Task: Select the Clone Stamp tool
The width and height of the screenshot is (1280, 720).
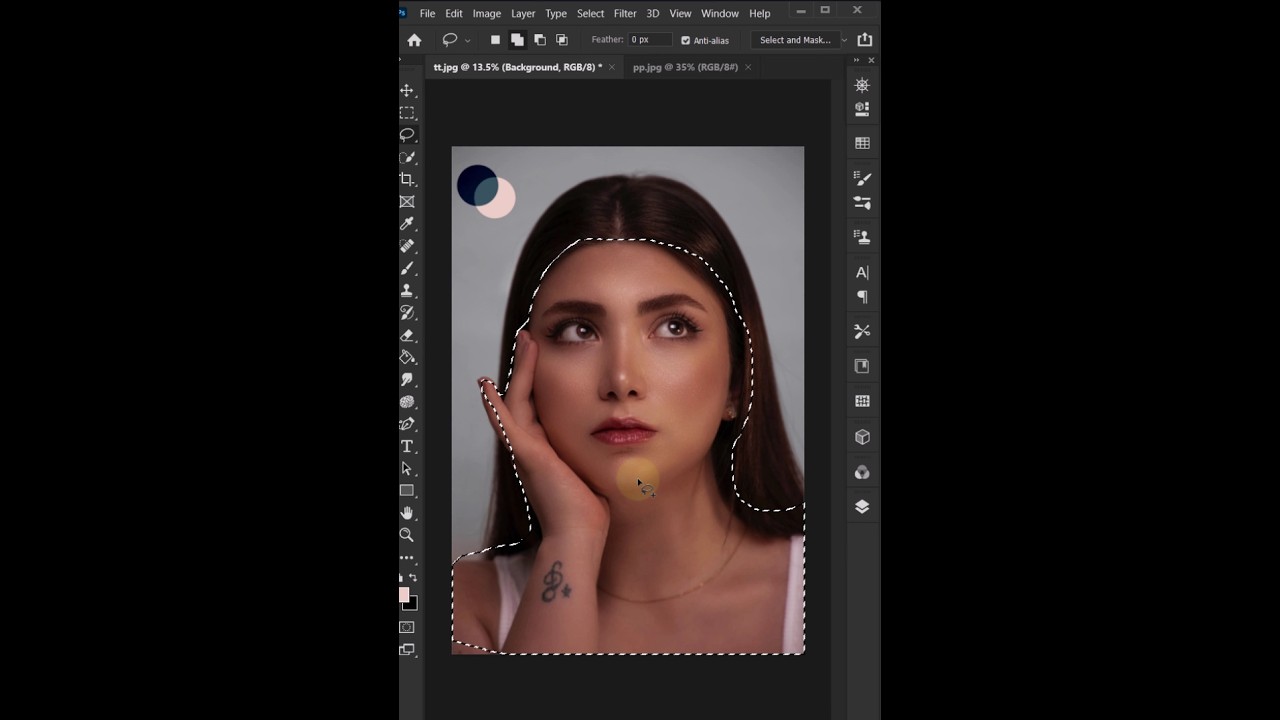Action: pyautogui.click(x=407, y=290)
